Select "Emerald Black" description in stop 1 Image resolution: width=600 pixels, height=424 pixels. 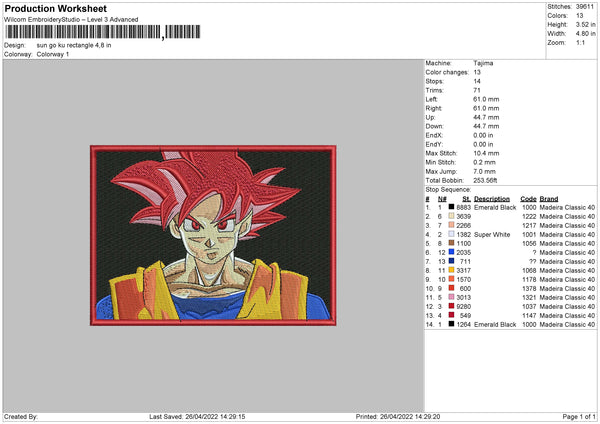[495, 207]
